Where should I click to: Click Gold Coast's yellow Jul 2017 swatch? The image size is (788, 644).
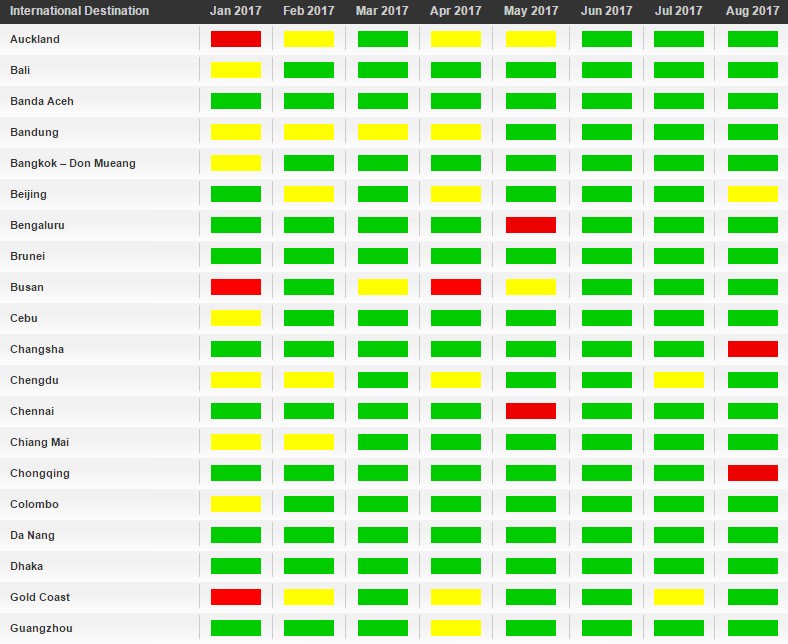point(678,597)
